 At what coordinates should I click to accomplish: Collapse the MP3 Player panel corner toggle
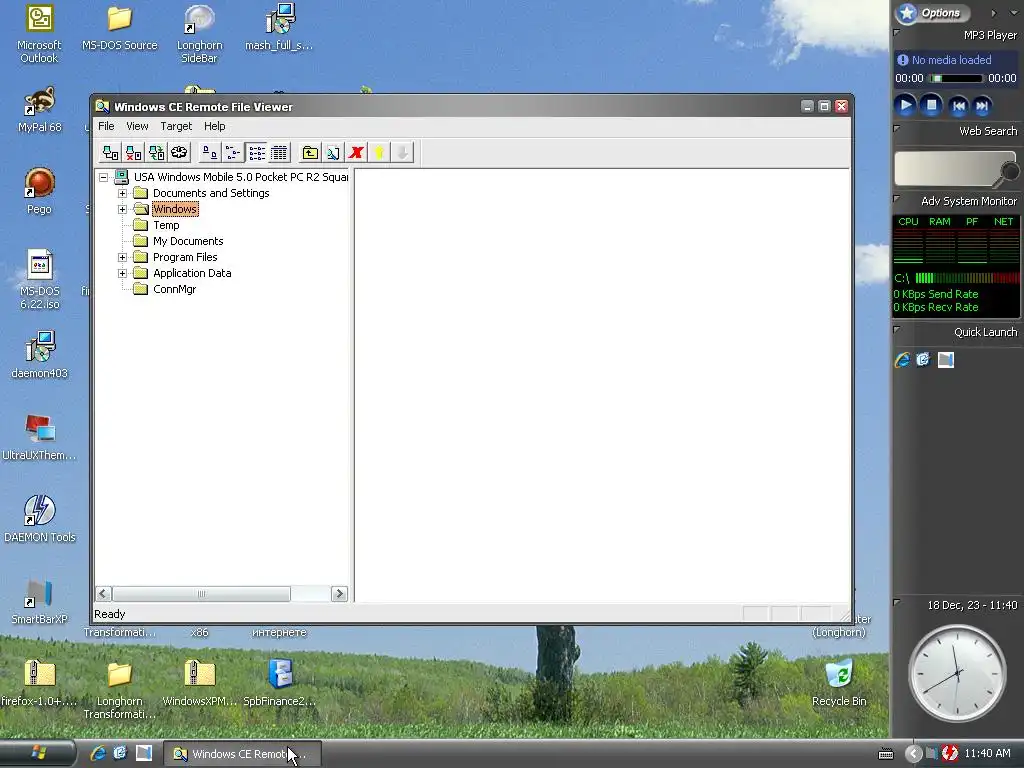tap(897, 32)
